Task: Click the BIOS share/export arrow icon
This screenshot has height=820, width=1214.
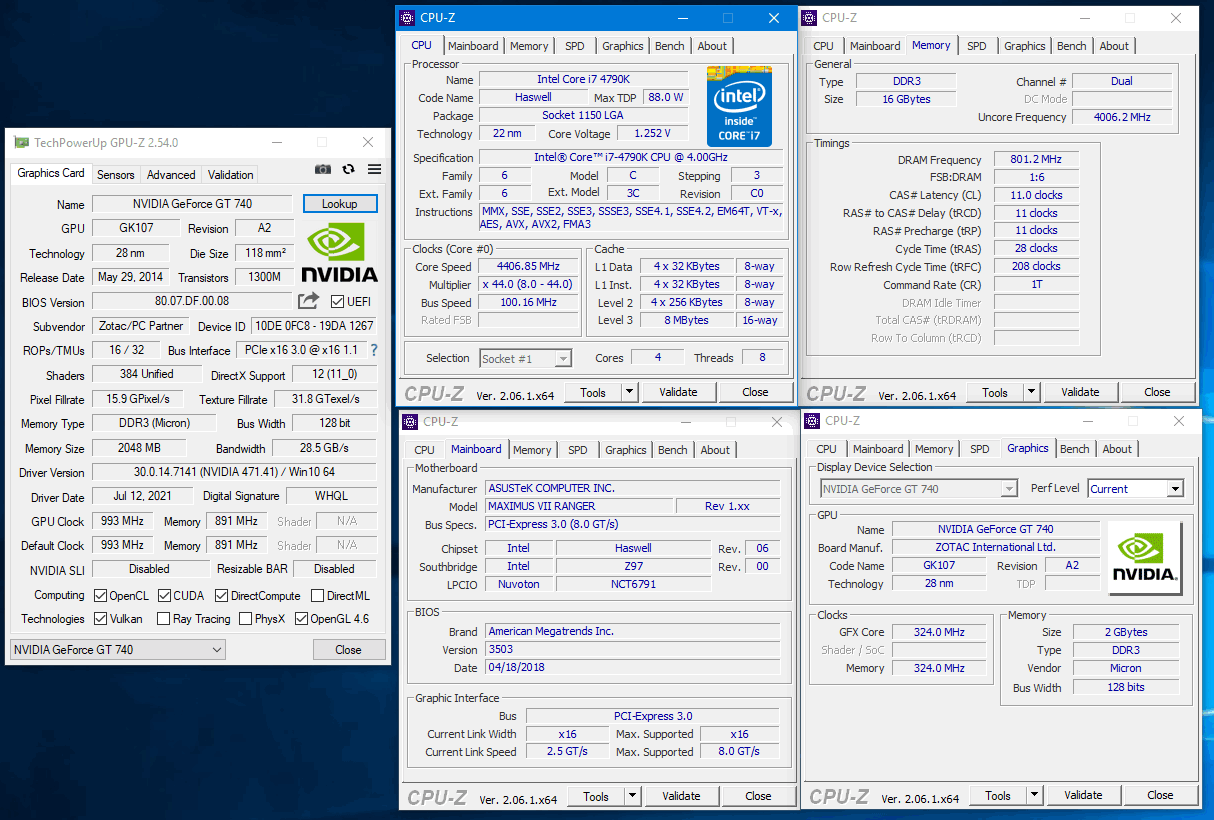Action: click(308, 301)
